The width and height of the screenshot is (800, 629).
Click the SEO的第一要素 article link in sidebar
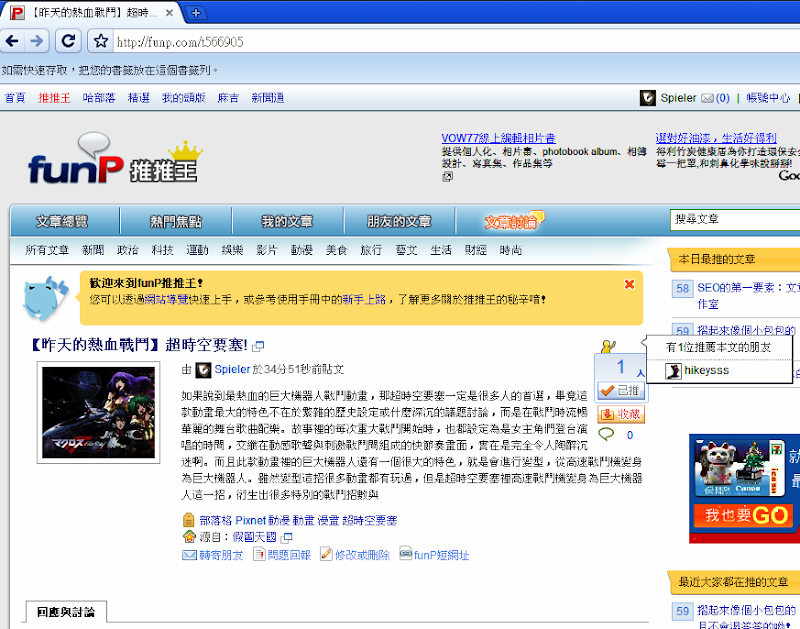(748, 295)
